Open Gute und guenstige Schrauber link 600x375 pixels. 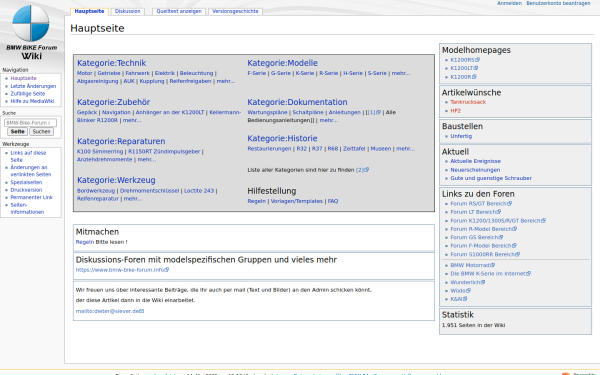click(491, 178)
